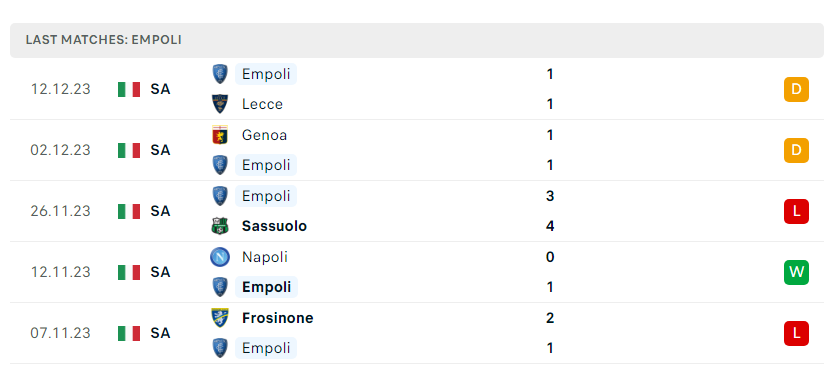Open the Napoli team link
The image size is (832, 372).
coord(265,257)
